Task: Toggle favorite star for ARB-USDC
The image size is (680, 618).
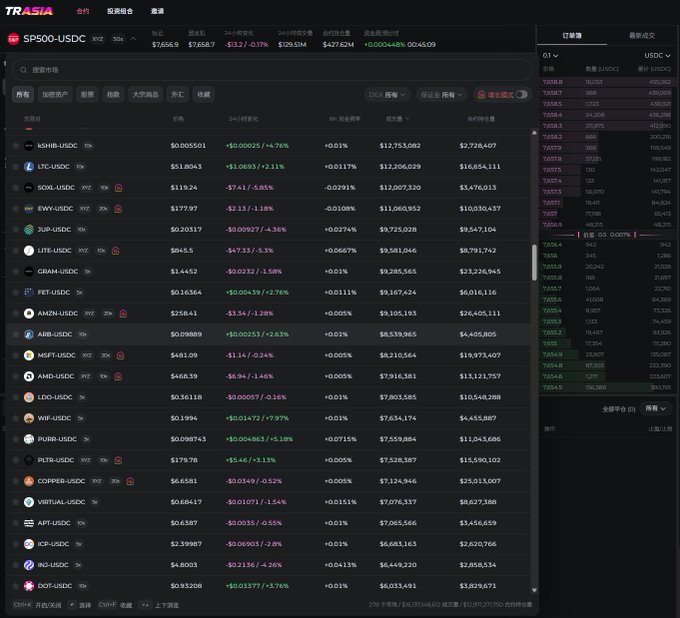Action: point(16,334)
